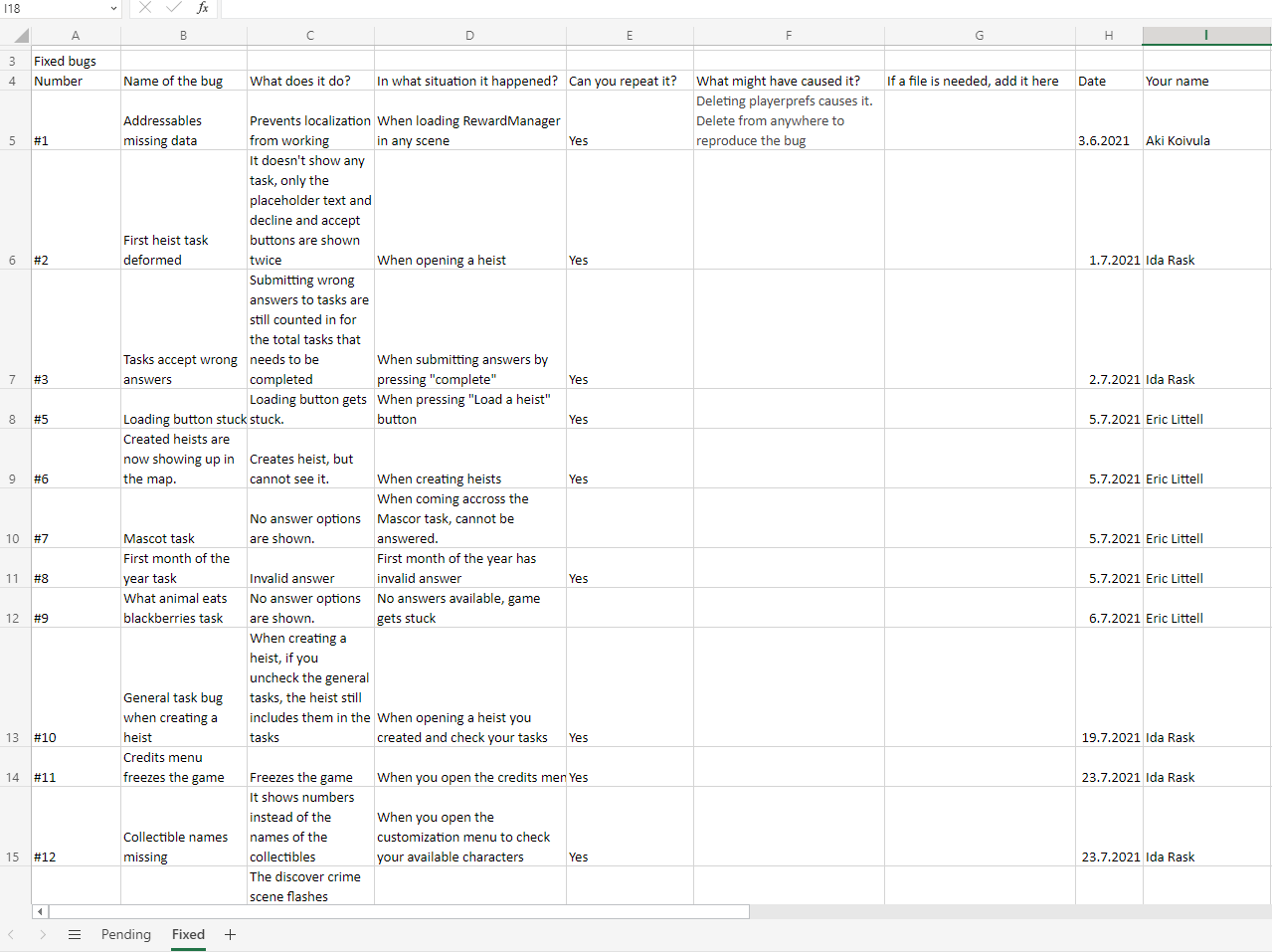Click the Insert Function fx icon
Image resolution: width=1272 pixels, height=952 pixels.
click(x=203, y=8)
